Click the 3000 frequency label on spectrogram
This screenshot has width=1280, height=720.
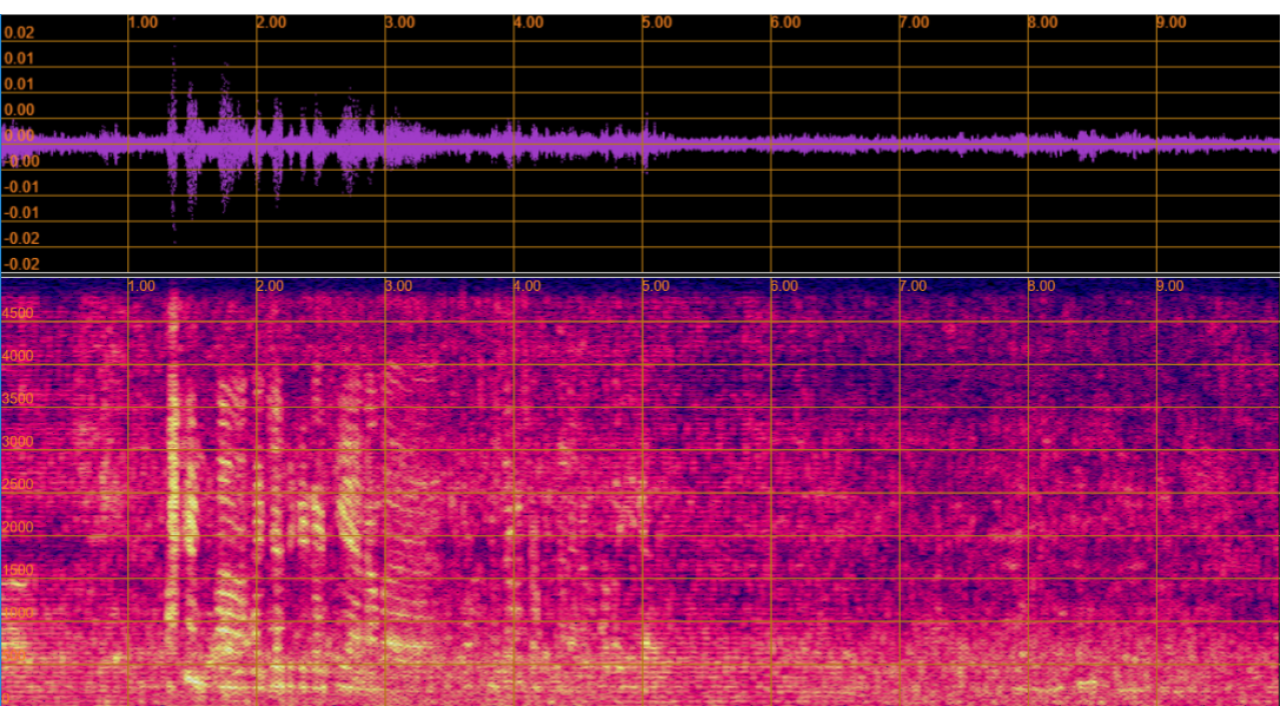19,442
